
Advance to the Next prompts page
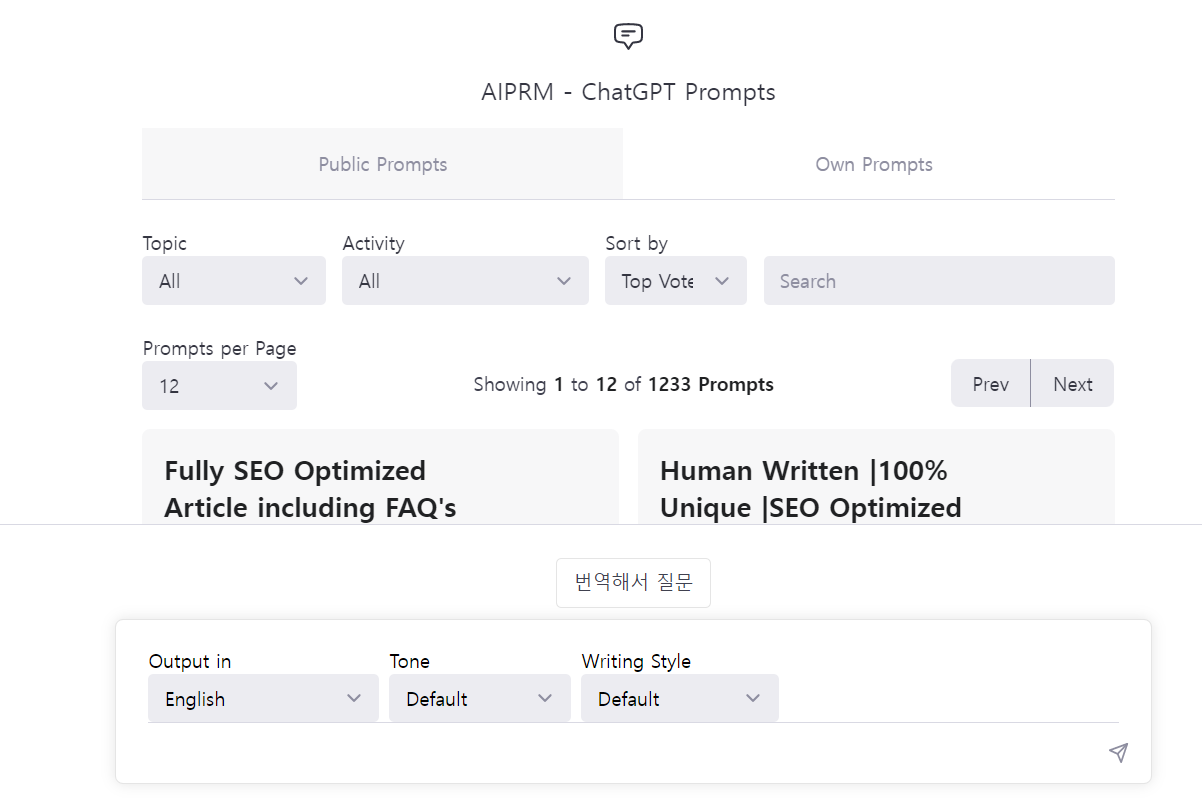(x=1072, y=384)
